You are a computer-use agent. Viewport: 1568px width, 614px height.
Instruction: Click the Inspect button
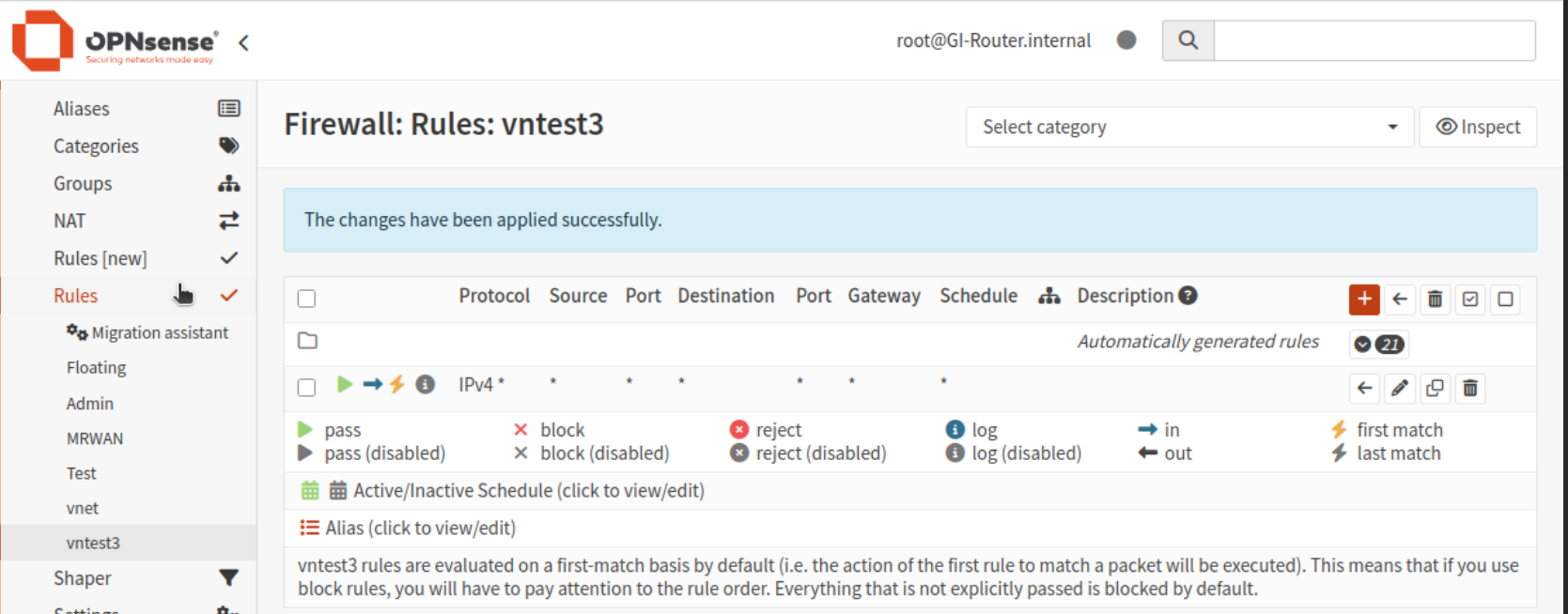1477,127
